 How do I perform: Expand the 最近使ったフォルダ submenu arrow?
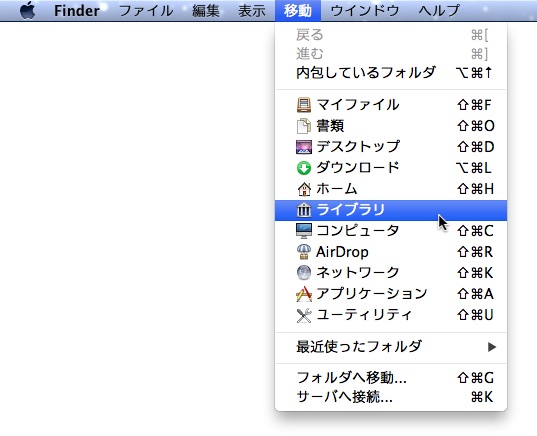[492, 347]
